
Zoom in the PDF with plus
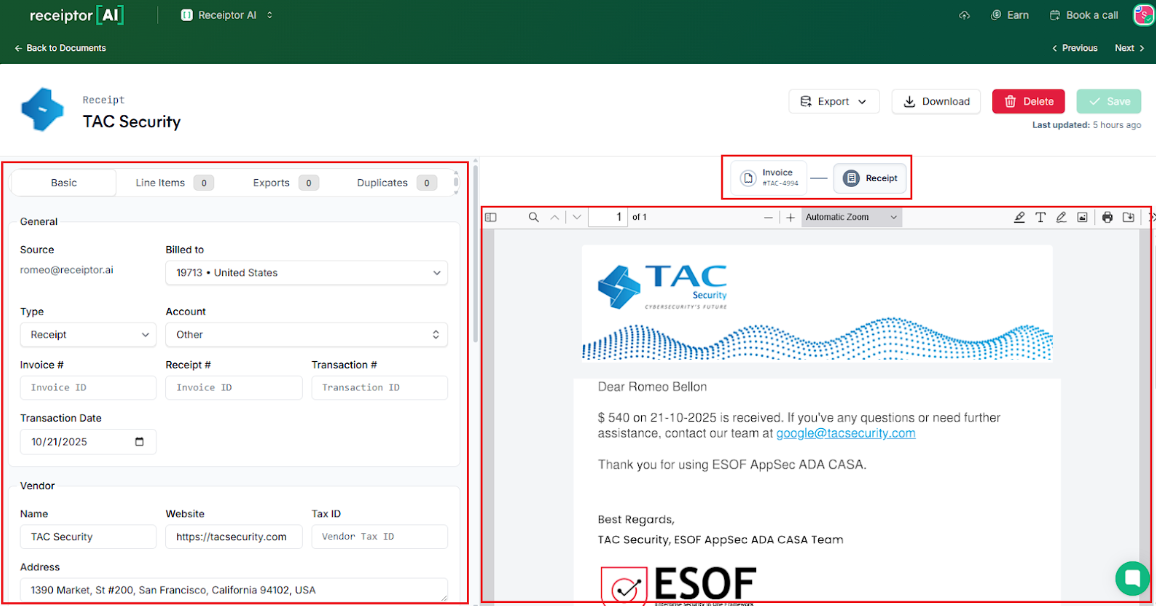(x=790, y=217)
